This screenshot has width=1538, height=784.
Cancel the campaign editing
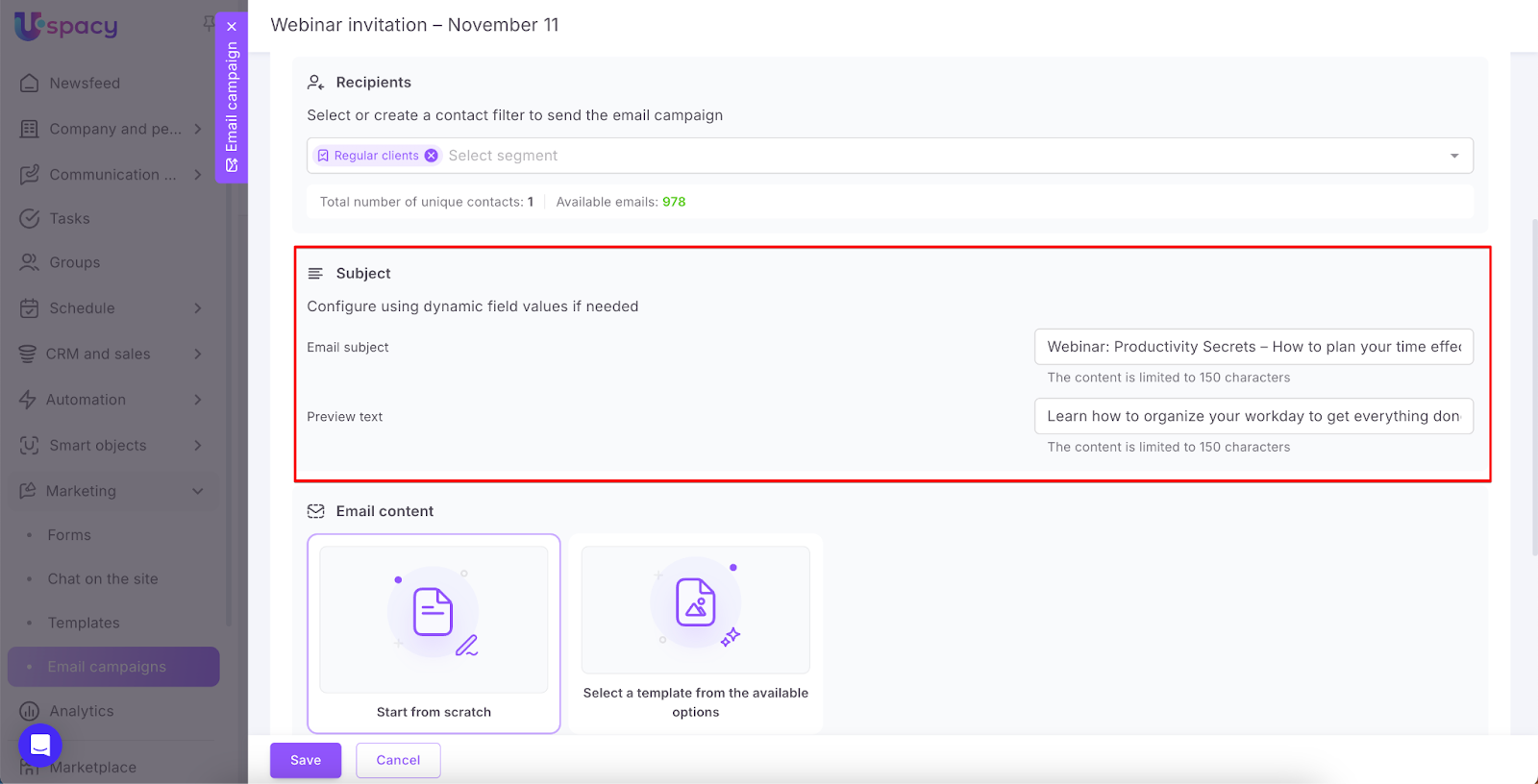398,760
